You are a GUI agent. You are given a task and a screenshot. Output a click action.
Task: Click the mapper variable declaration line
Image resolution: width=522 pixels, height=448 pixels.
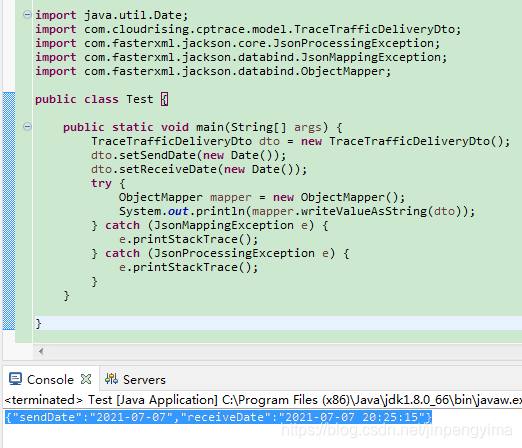pyautogui.click(x=262, y=197)
